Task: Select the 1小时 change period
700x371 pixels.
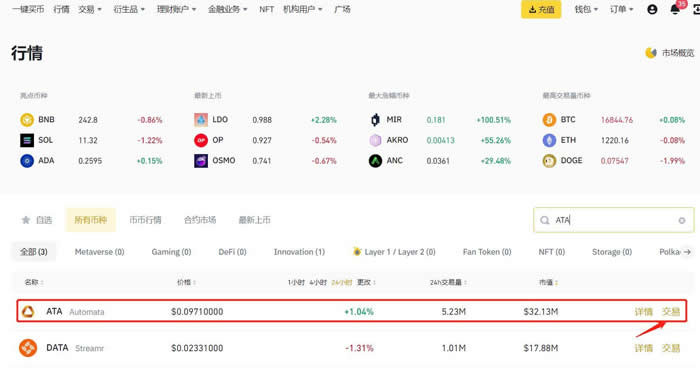Action: (296, 282)
